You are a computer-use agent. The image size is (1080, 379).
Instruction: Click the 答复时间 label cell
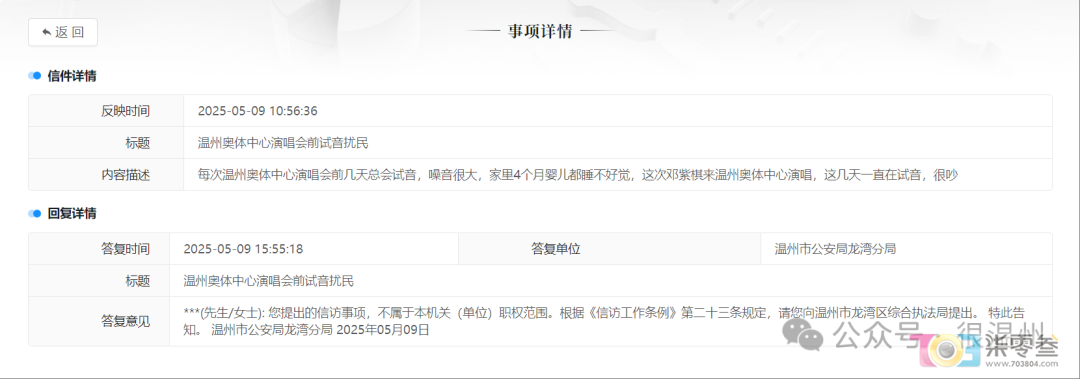click(99, 249)
